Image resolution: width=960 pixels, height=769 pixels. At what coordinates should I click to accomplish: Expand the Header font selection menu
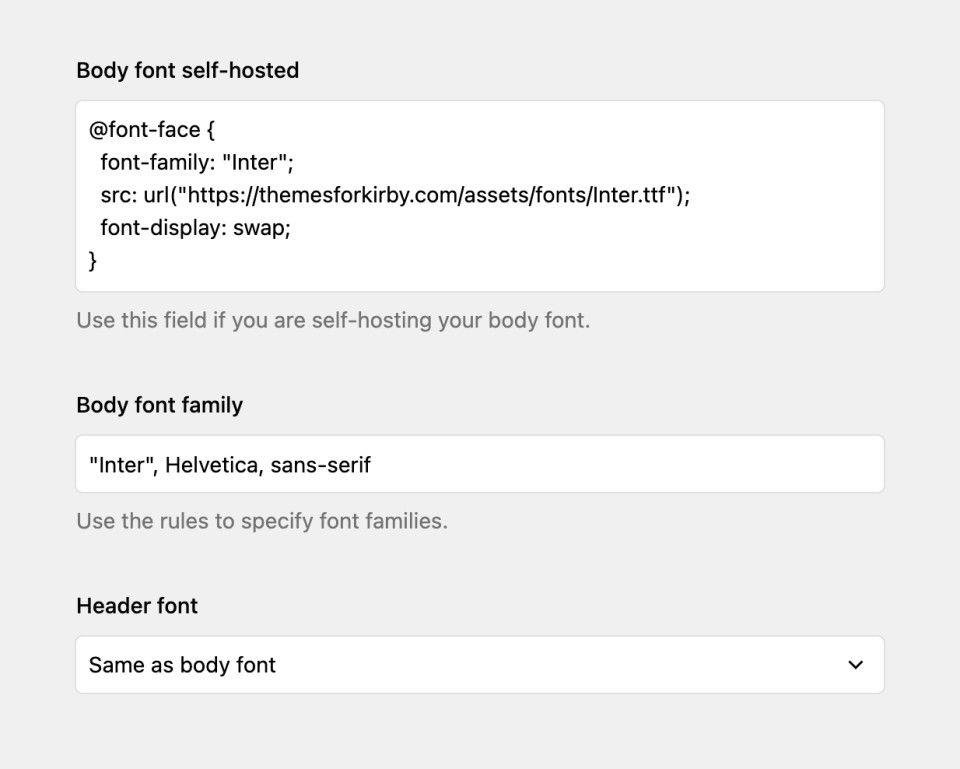coord(480,664)
